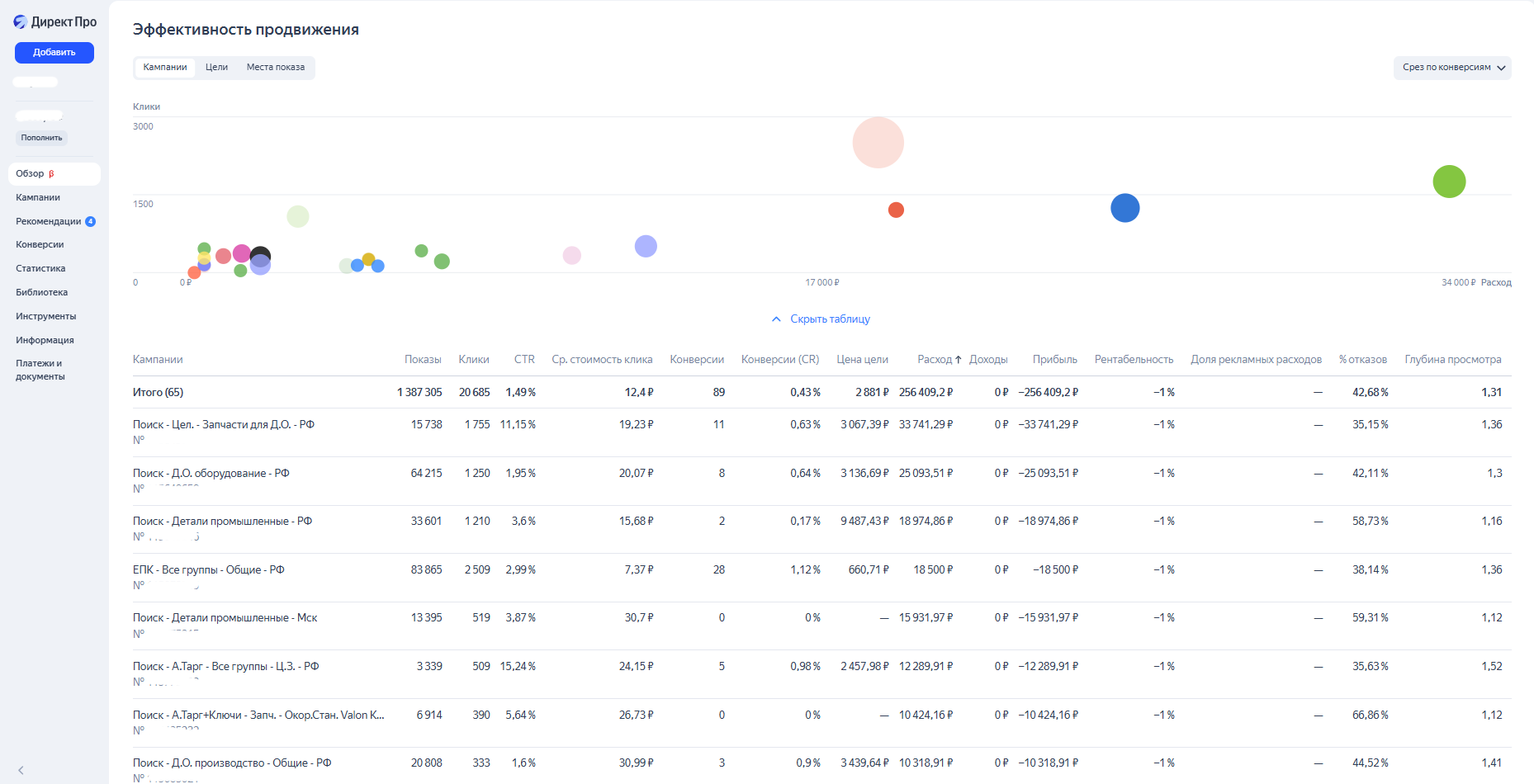Image resolution: width=1534 pixels, height=784 pixels.
Task: Click the Директ Про logo icon
Action: pyautogui.click(x=20, y=22)
